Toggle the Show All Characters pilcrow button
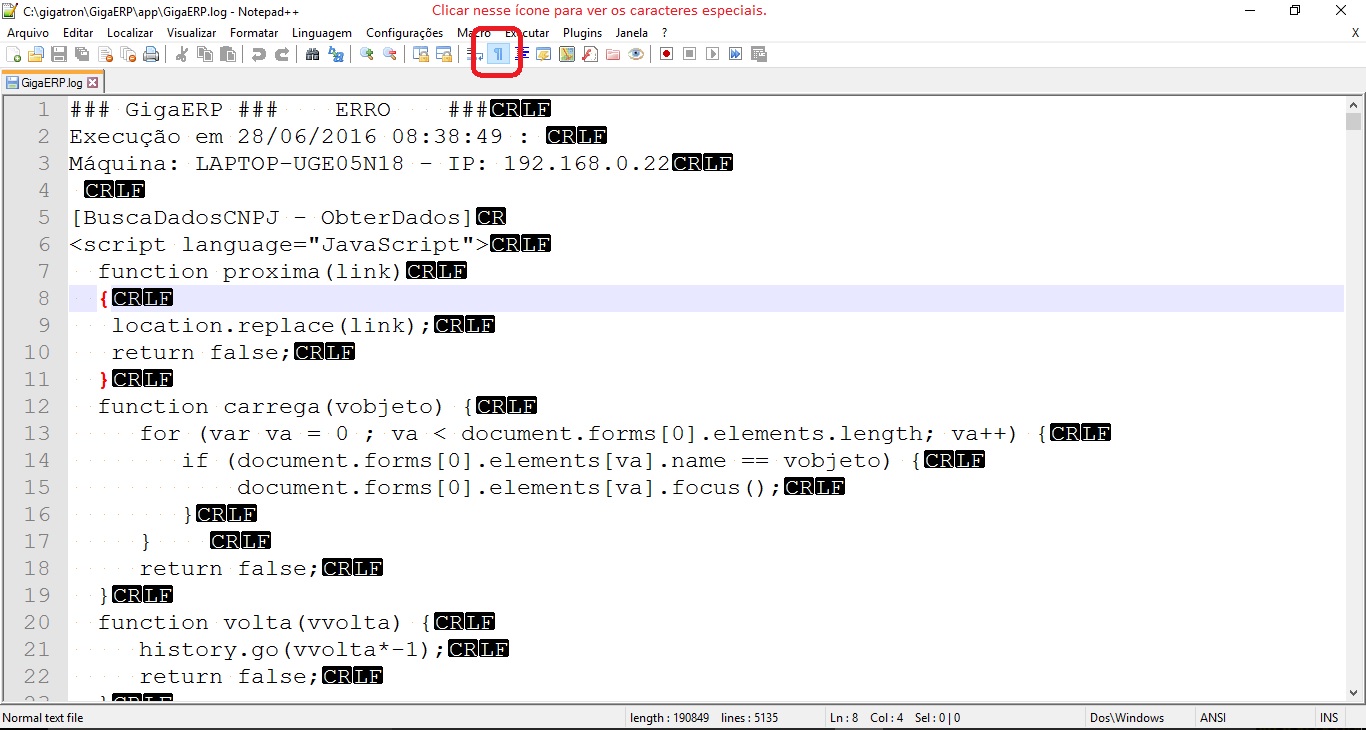1366x730 pixels. 498,54
